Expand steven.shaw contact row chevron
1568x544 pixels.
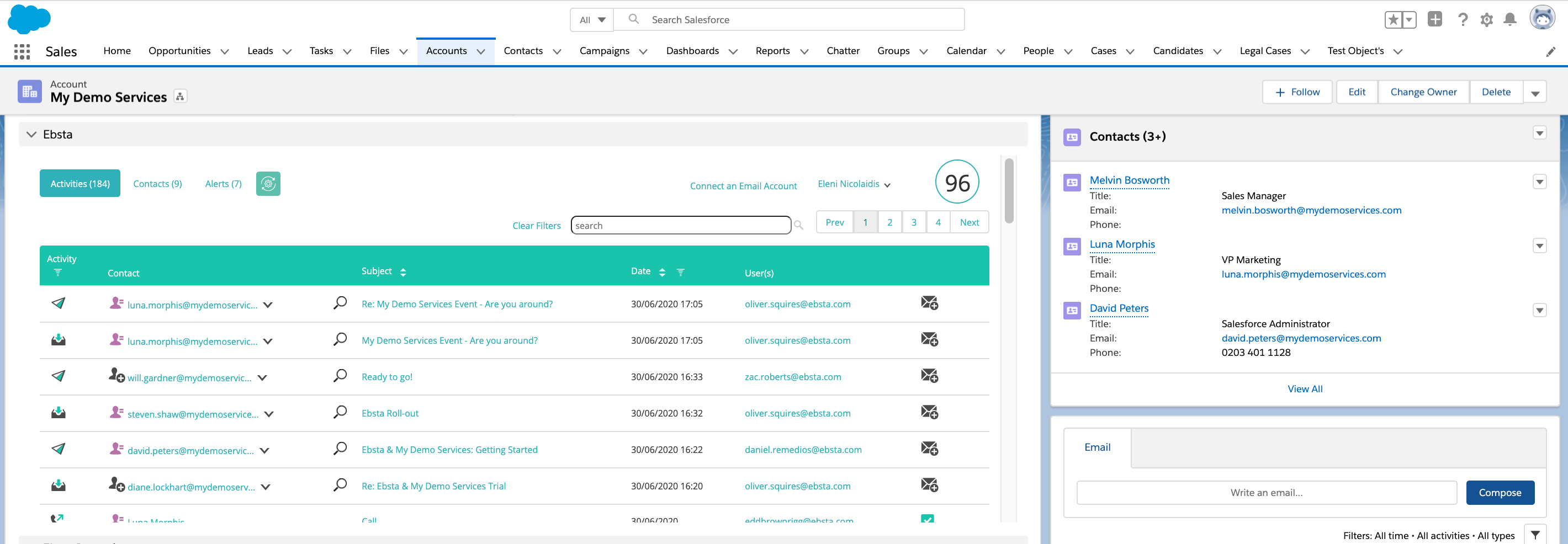click(x=269, y=414)
